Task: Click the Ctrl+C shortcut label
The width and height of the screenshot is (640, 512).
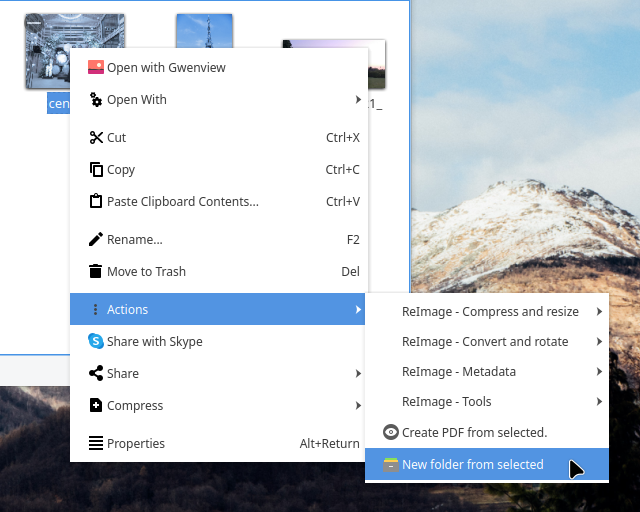Action: pos(342,169)
